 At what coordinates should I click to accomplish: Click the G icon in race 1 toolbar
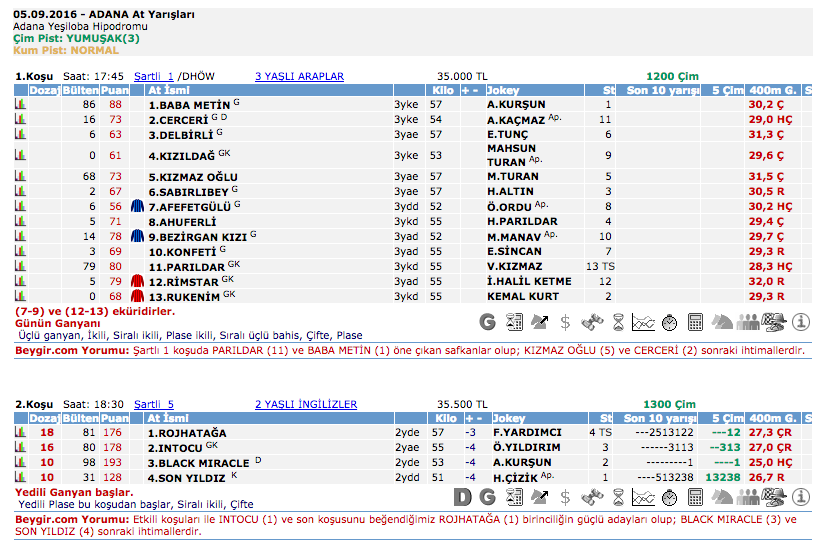[x=488, y=322]
